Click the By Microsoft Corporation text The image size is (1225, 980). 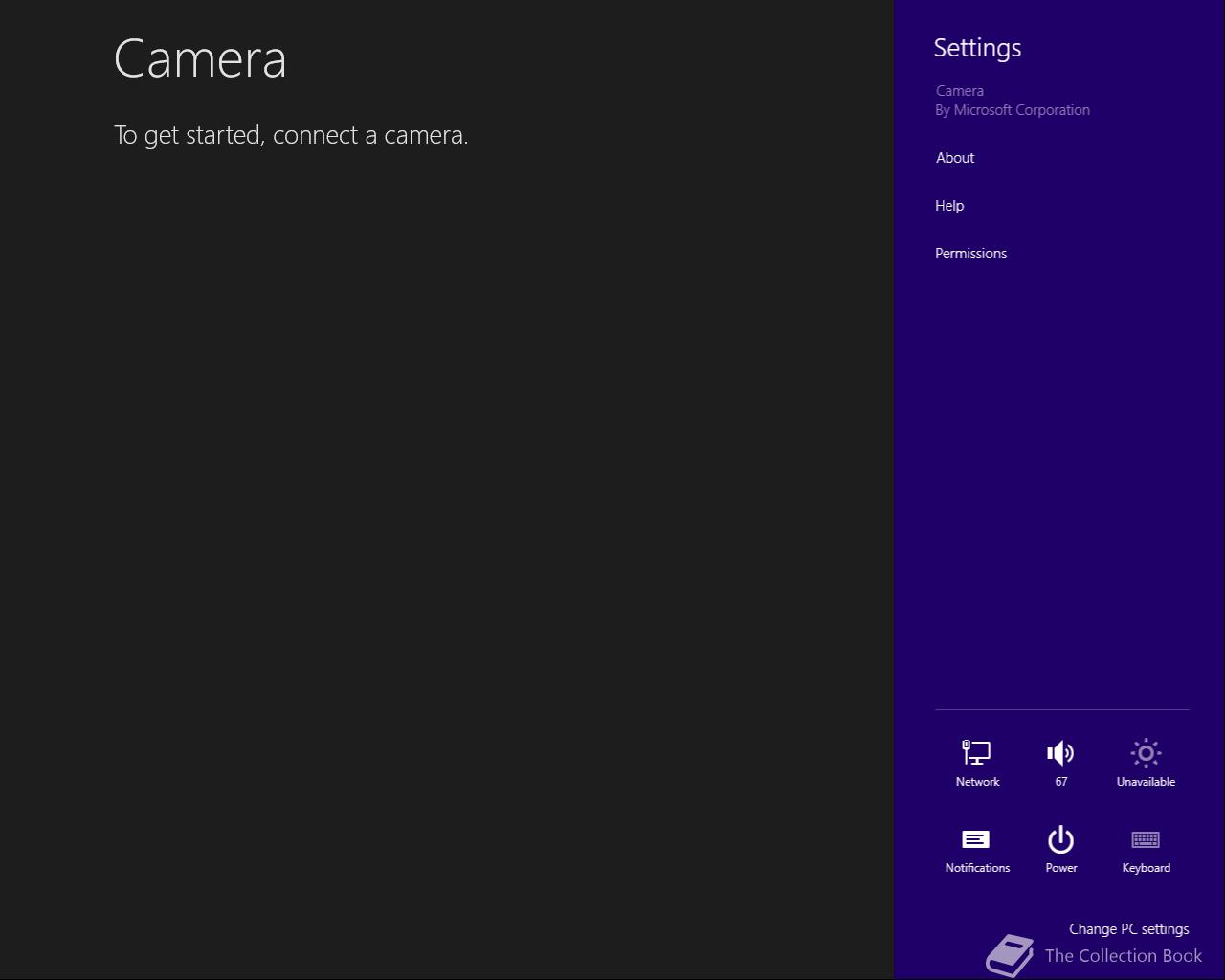pyautogui.click(x=1013, y=110)
